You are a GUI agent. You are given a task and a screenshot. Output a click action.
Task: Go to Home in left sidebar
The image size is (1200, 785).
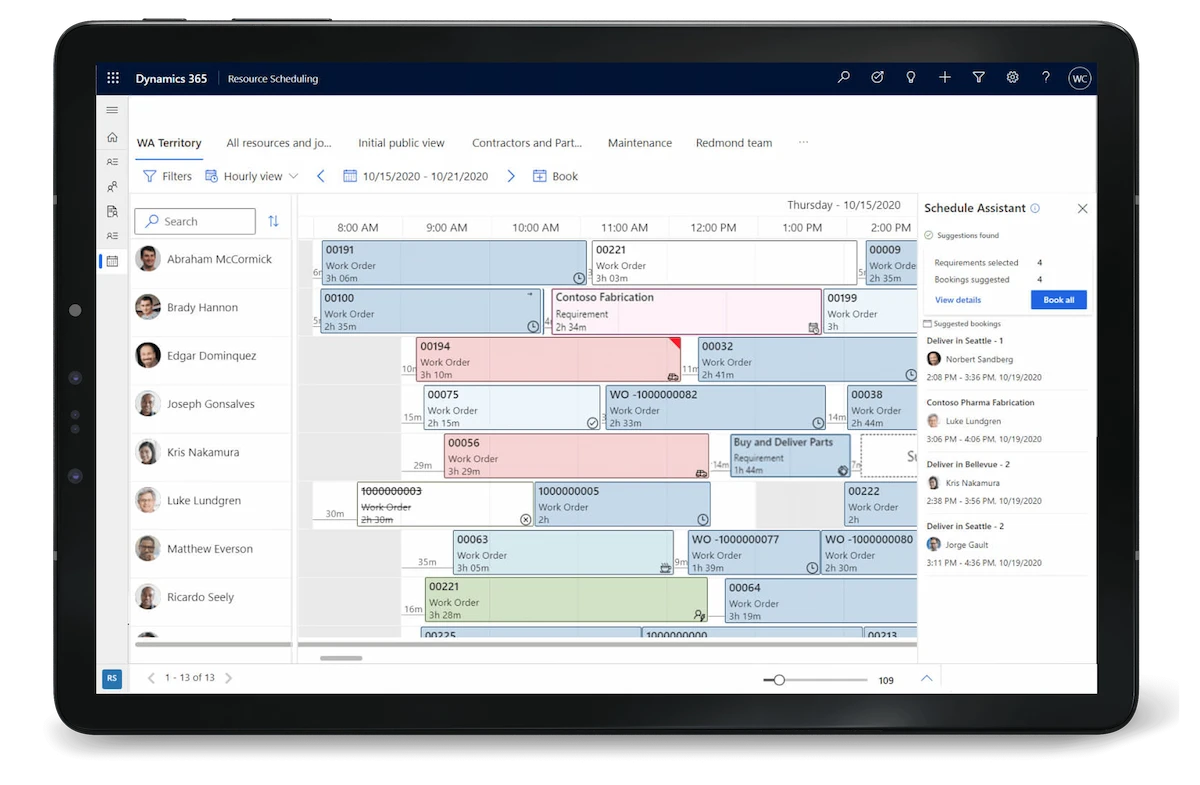click(x=112, y=137)
